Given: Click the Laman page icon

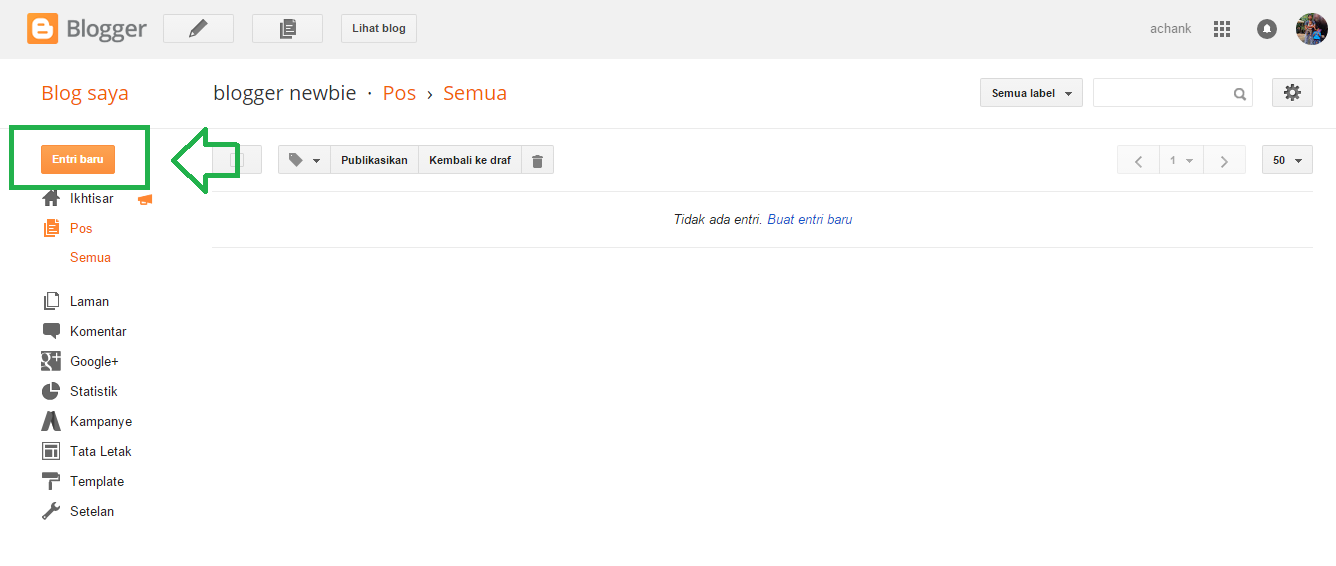Looking at the screenshot, I should (x=51, y=301).
